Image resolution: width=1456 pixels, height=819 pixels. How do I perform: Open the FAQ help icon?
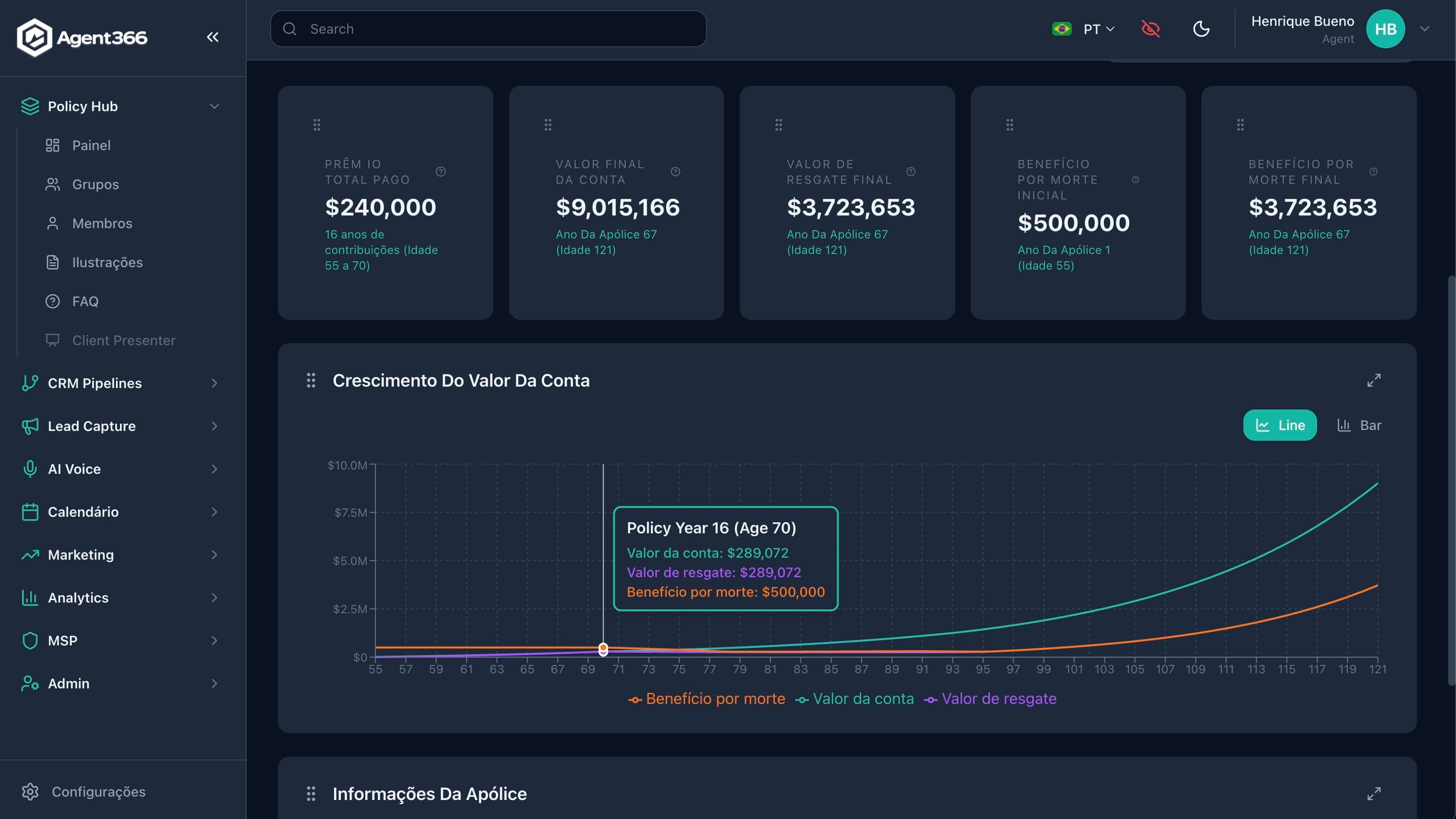tap(53, 301)
